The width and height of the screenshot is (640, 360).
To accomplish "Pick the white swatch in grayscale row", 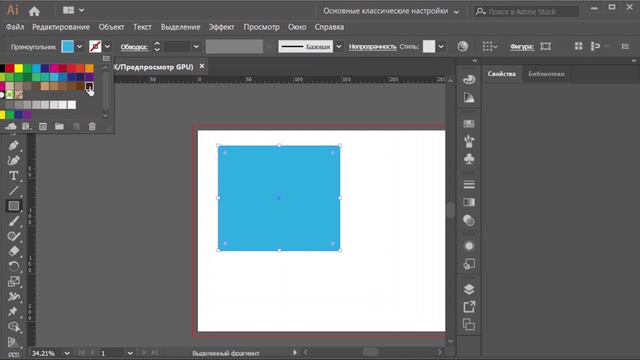I will [x=72, y=105].
